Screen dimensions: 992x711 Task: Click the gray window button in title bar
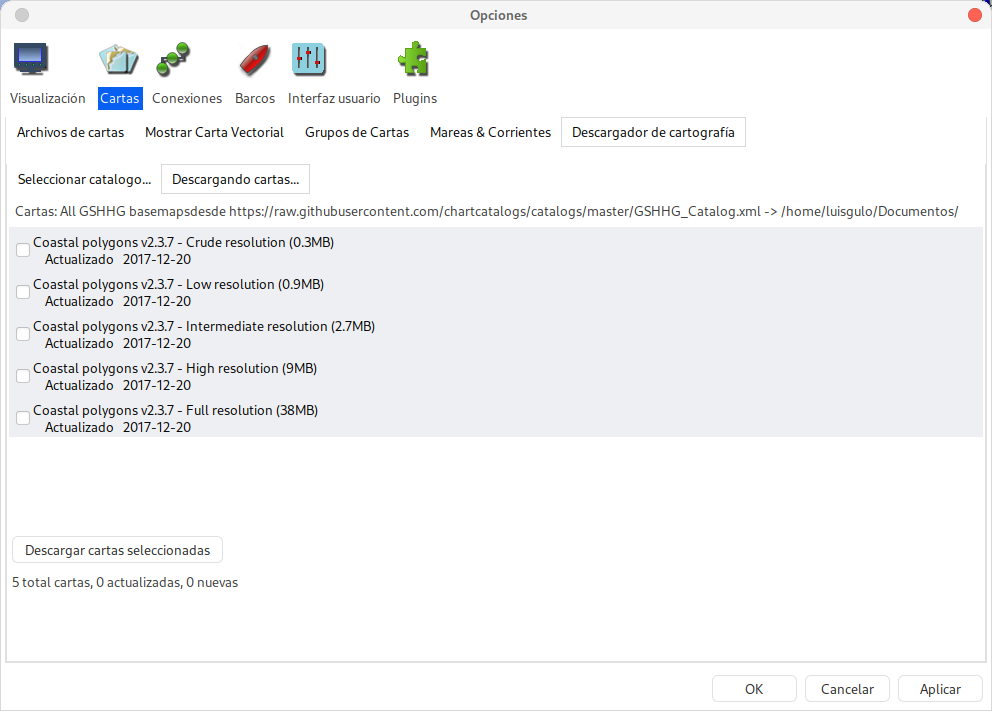[22, 15]
